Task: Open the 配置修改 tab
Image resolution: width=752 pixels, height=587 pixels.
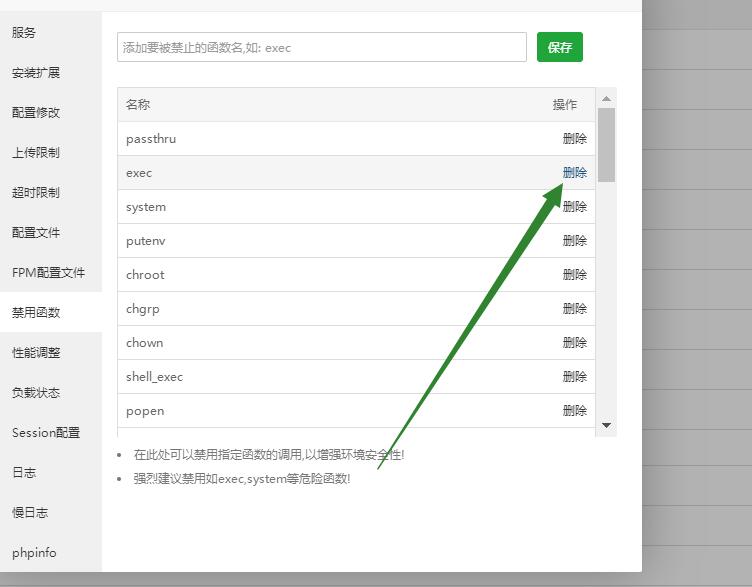Action: (x=36, y=113)
